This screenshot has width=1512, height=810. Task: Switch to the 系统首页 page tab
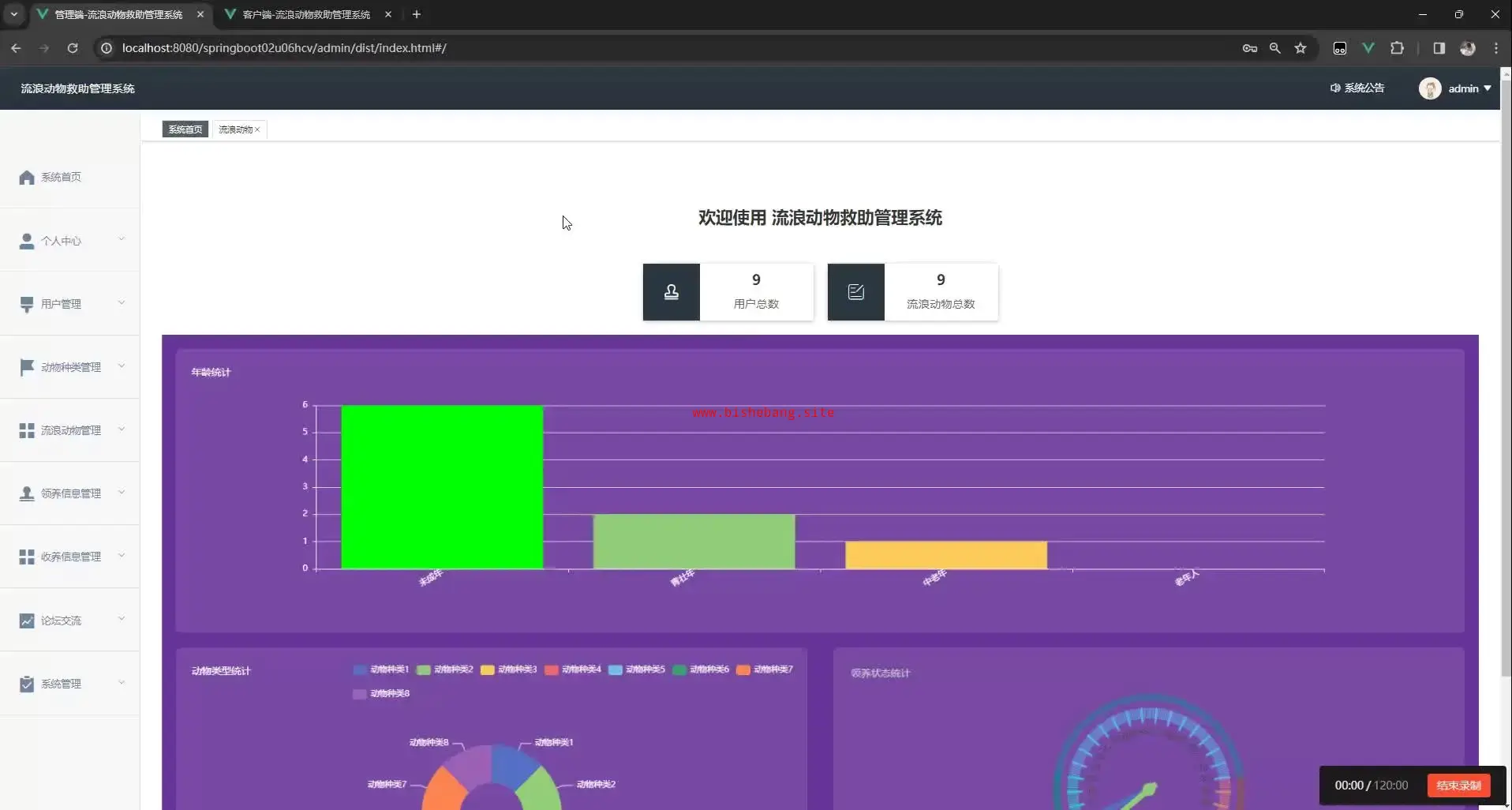coord(185,129)
